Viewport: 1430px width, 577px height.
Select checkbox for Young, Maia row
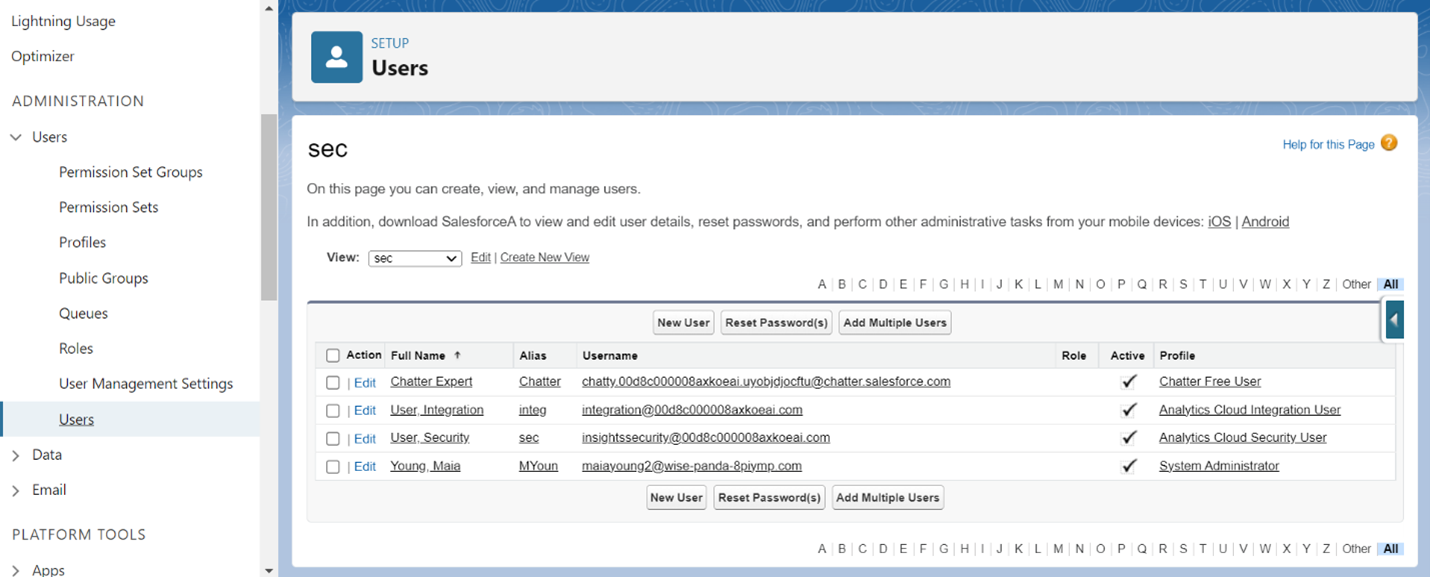[333, 466]
